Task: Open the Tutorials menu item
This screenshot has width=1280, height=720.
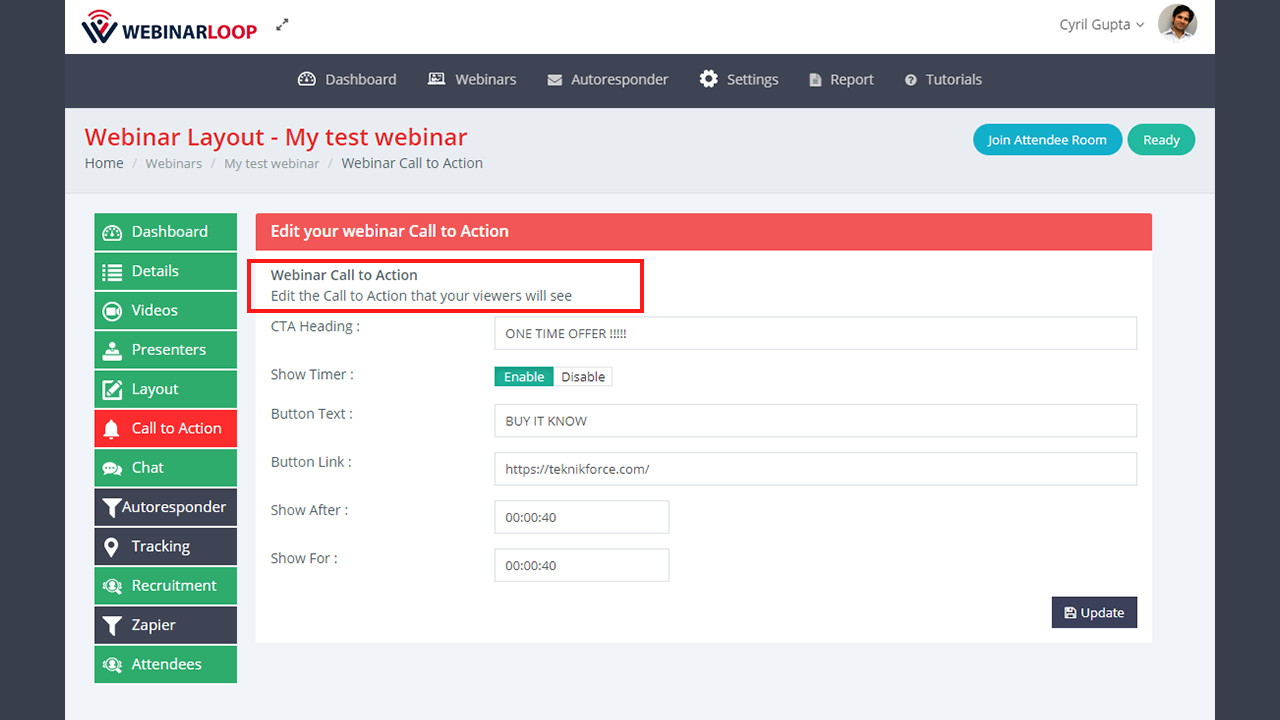Action: [x=943, y=79]
